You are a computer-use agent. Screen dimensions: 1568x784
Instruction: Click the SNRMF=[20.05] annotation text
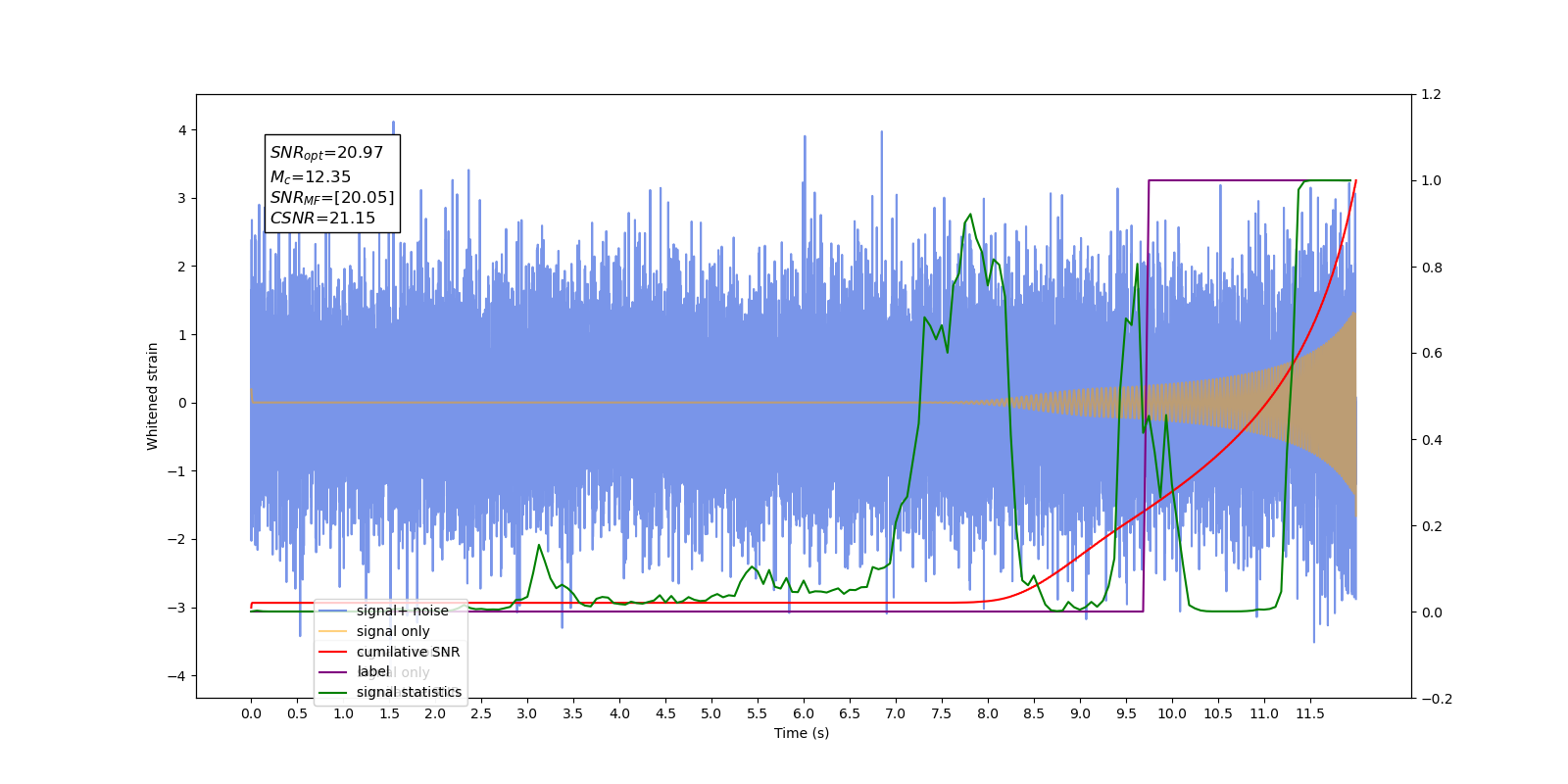(332, 198)
